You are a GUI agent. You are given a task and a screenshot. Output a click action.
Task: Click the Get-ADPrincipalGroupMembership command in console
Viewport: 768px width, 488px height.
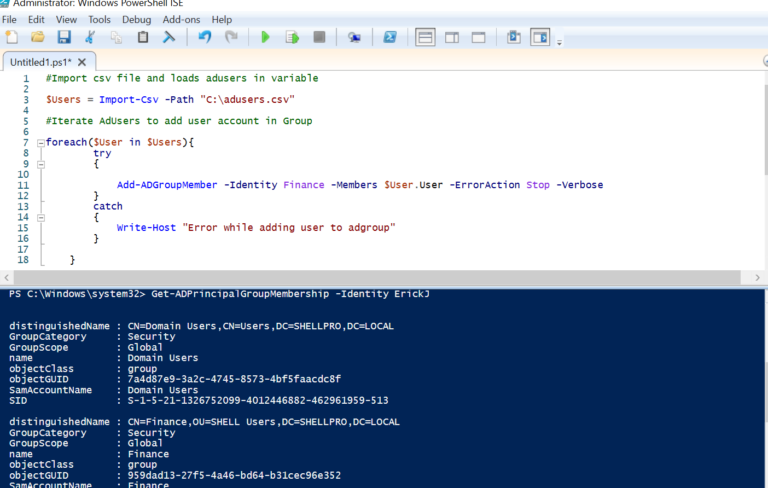(x=240, y=294)
